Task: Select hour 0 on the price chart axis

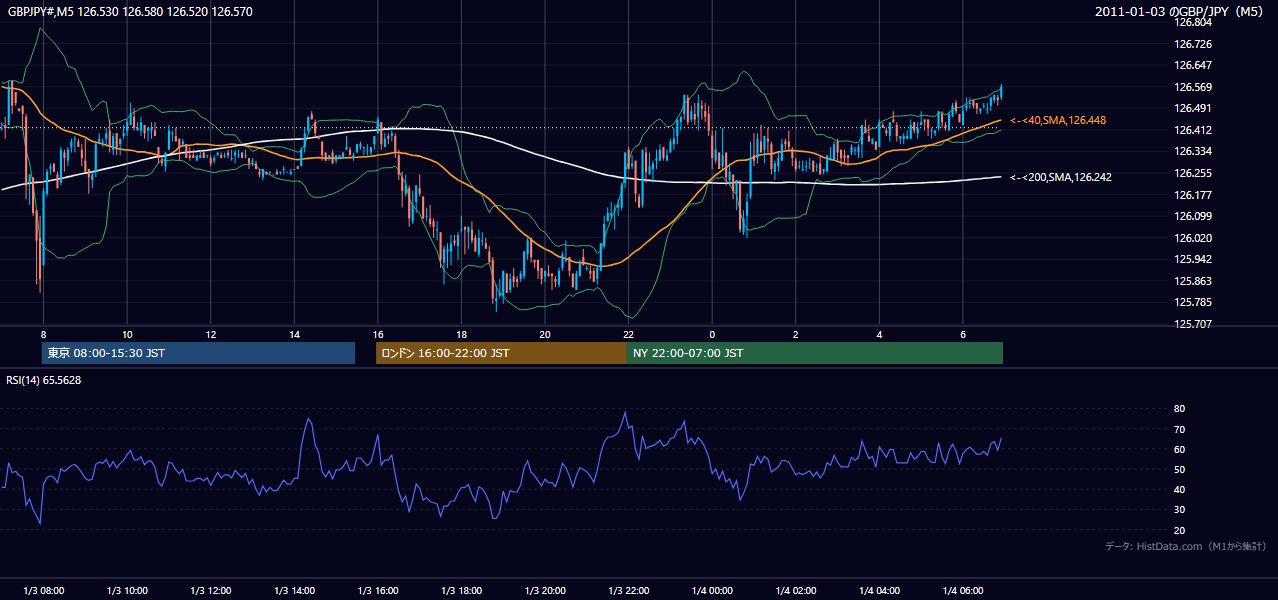Action: (712, 334)
